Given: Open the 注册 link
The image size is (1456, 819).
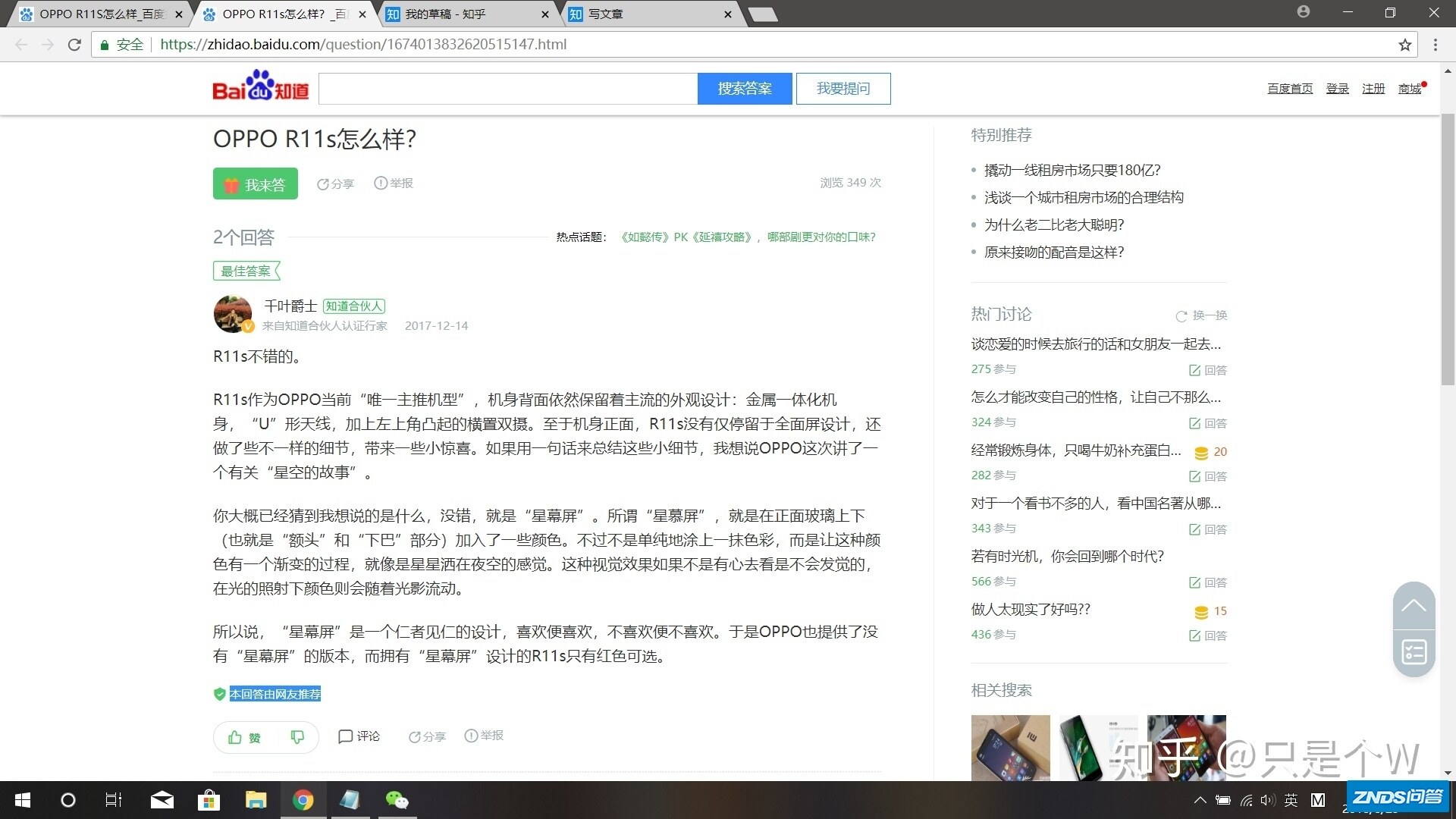Looking at the screenshot, I should click(x=1373, y=89).
